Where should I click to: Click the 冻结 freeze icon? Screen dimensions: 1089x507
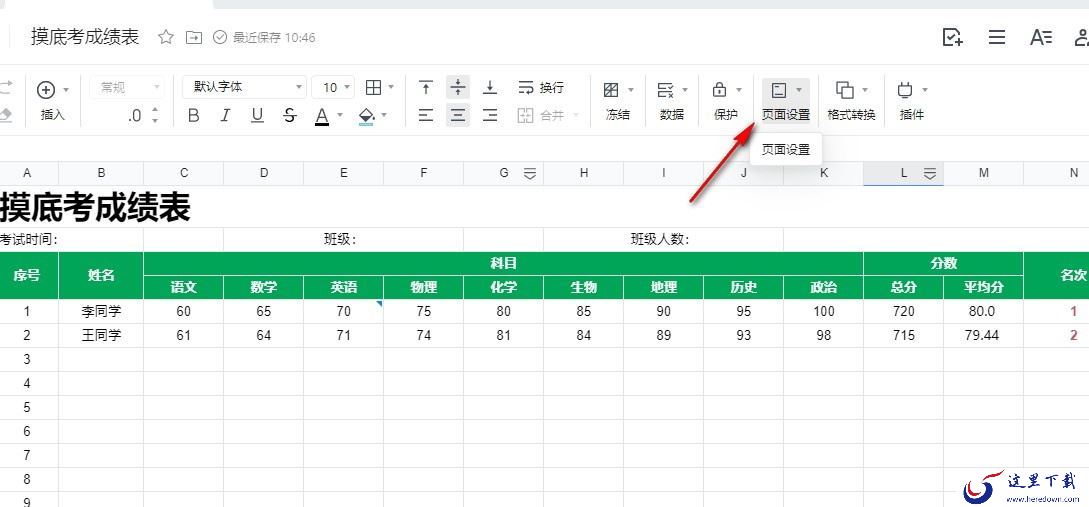[611, 90]
